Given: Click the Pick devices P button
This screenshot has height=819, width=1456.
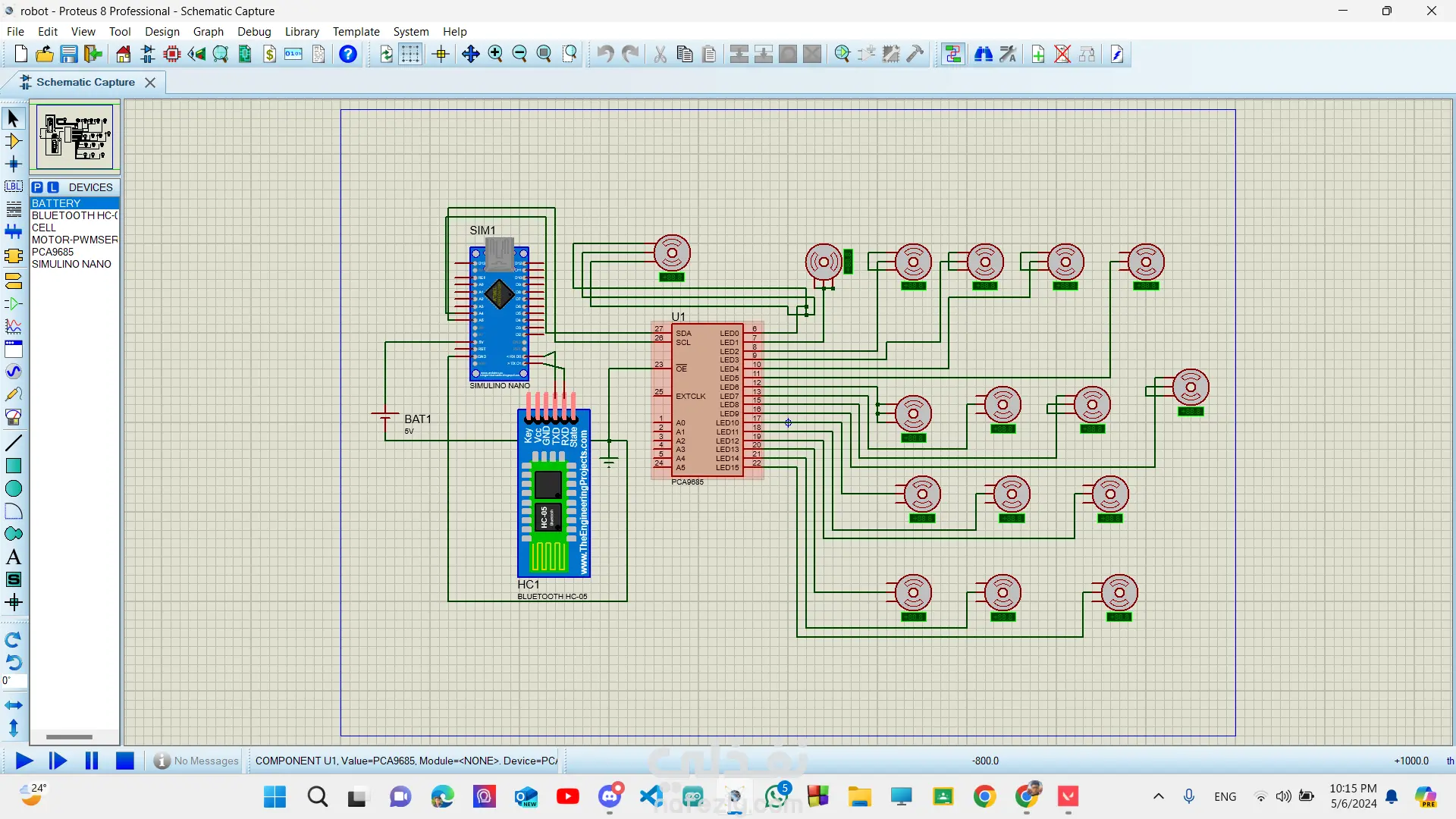Looking at the screenshot, I should coord(37,187).
